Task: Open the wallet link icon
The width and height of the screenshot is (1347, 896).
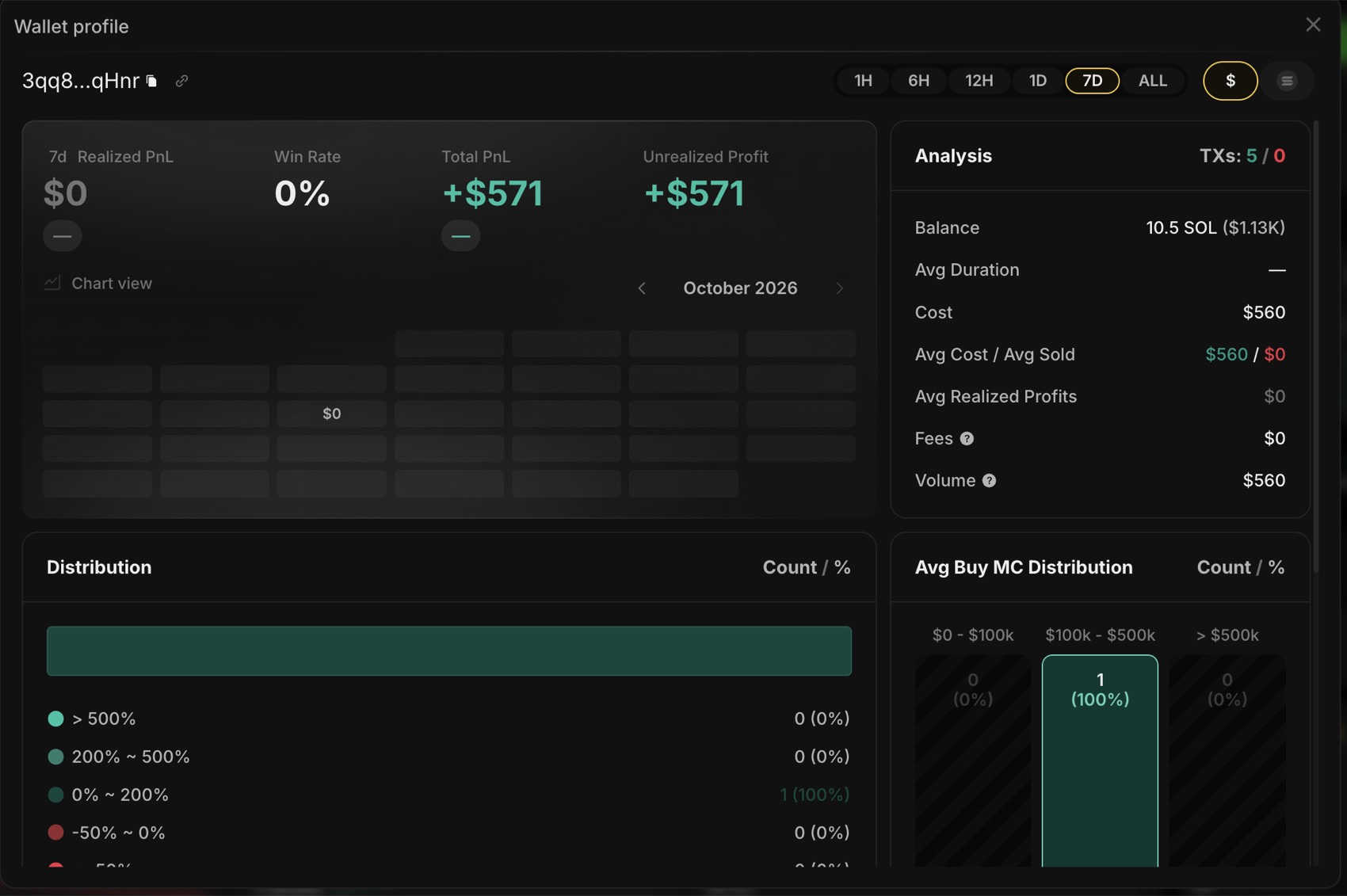Action: click(x=181, y=81)
